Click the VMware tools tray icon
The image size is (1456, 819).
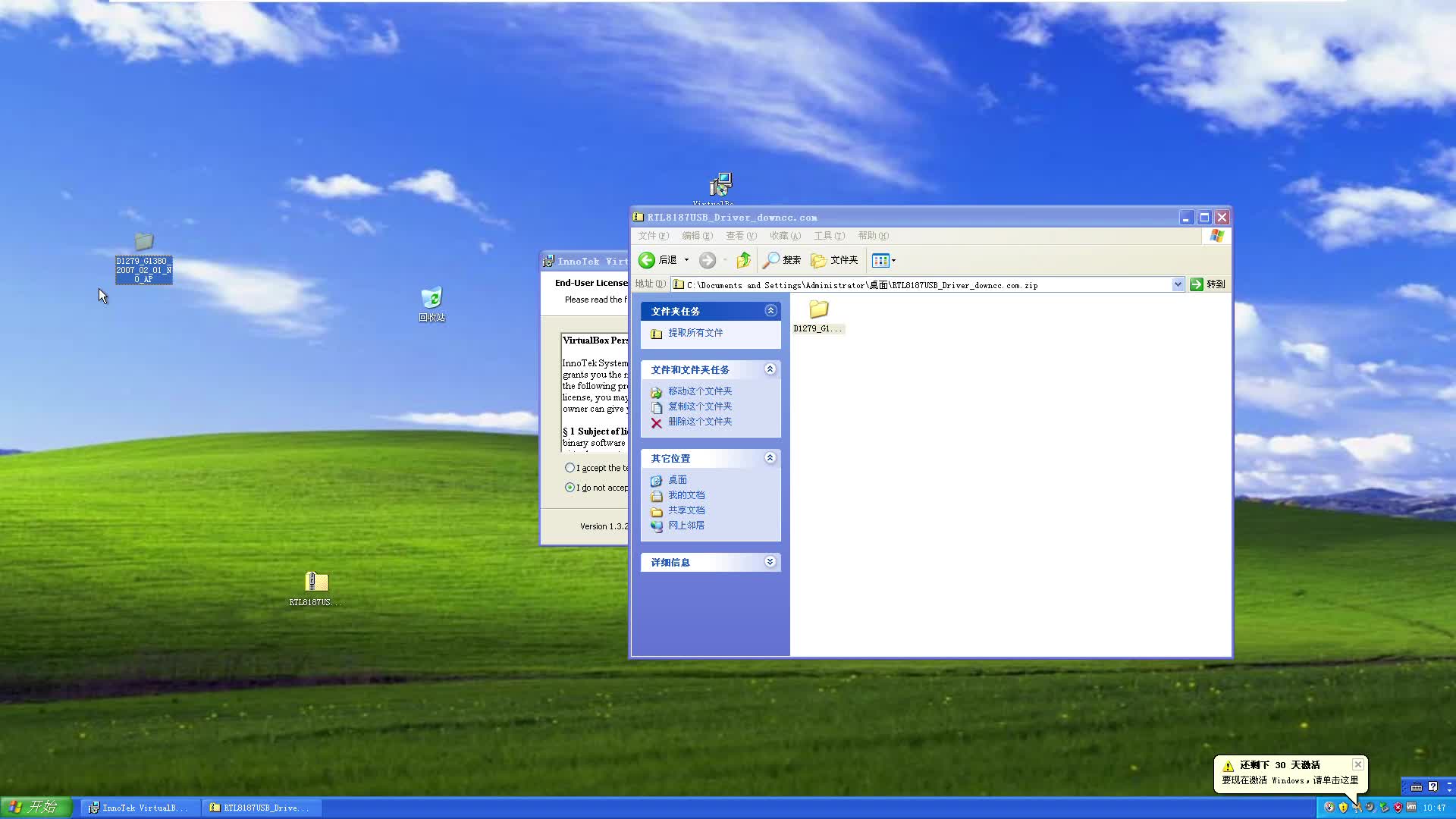coord(1411,807)
